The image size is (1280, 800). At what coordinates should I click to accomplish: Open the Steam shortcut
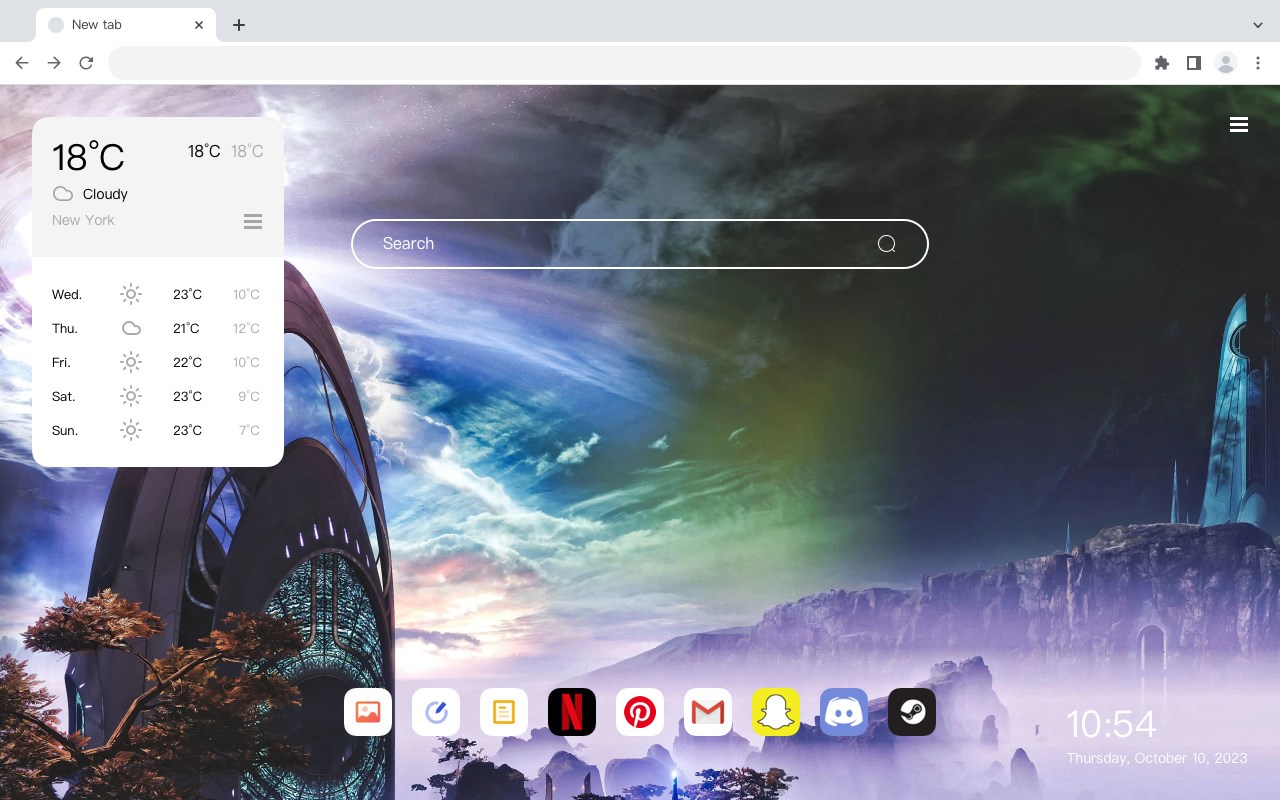912,712
